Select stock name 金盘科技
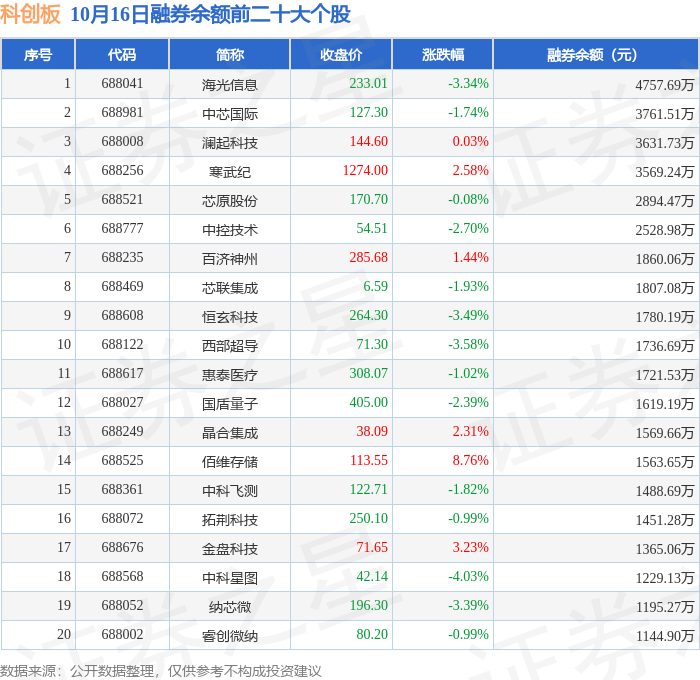Screen dimensions: 700x680 [229, 549]
